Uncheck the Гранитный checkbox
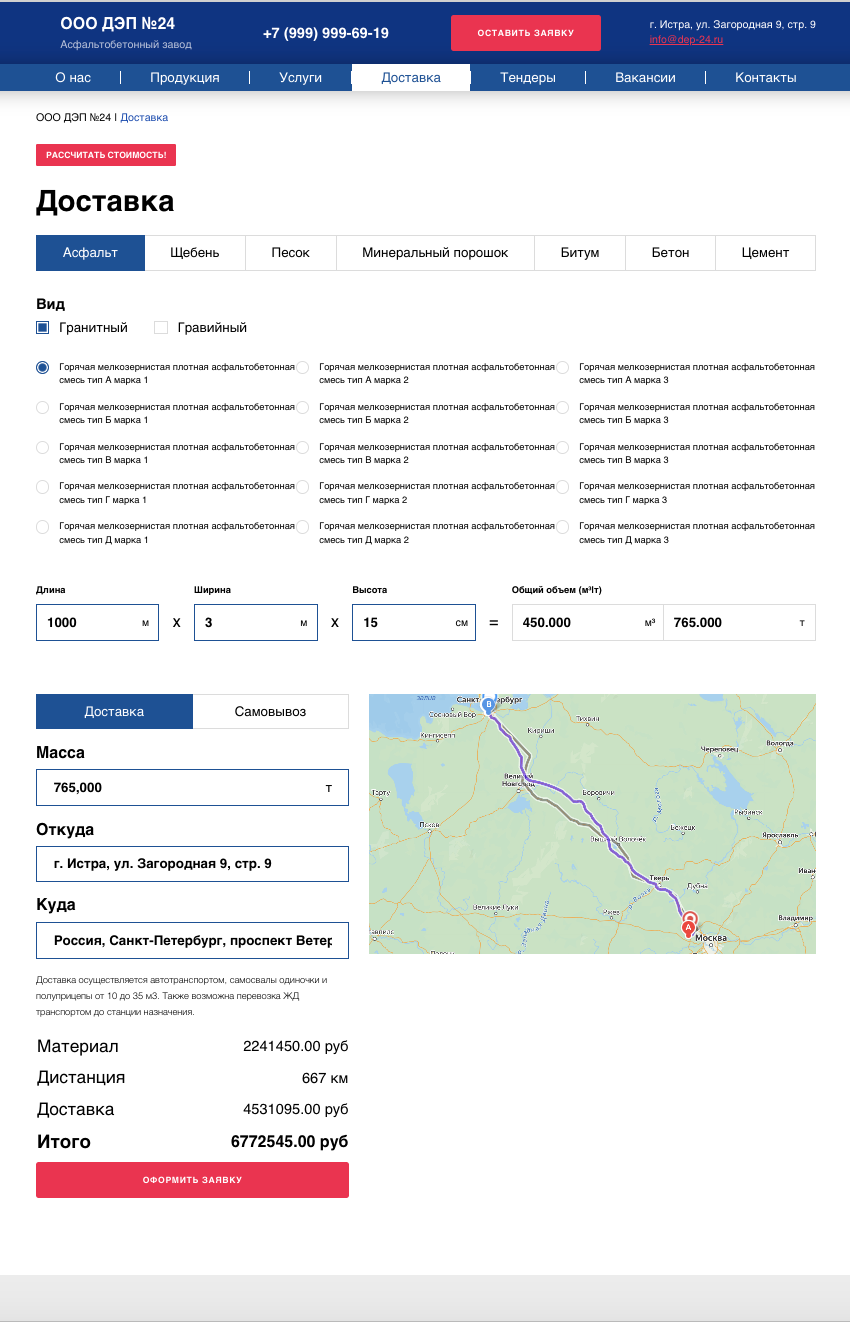Screen dimensions: 850x1322 click(43, 328)
